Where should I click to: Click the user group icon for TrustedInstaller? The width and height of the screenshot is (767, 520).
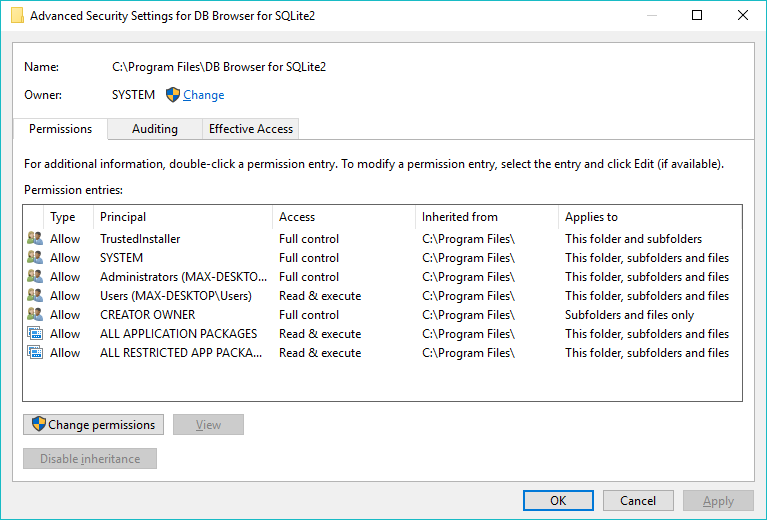tap(35, 238)
